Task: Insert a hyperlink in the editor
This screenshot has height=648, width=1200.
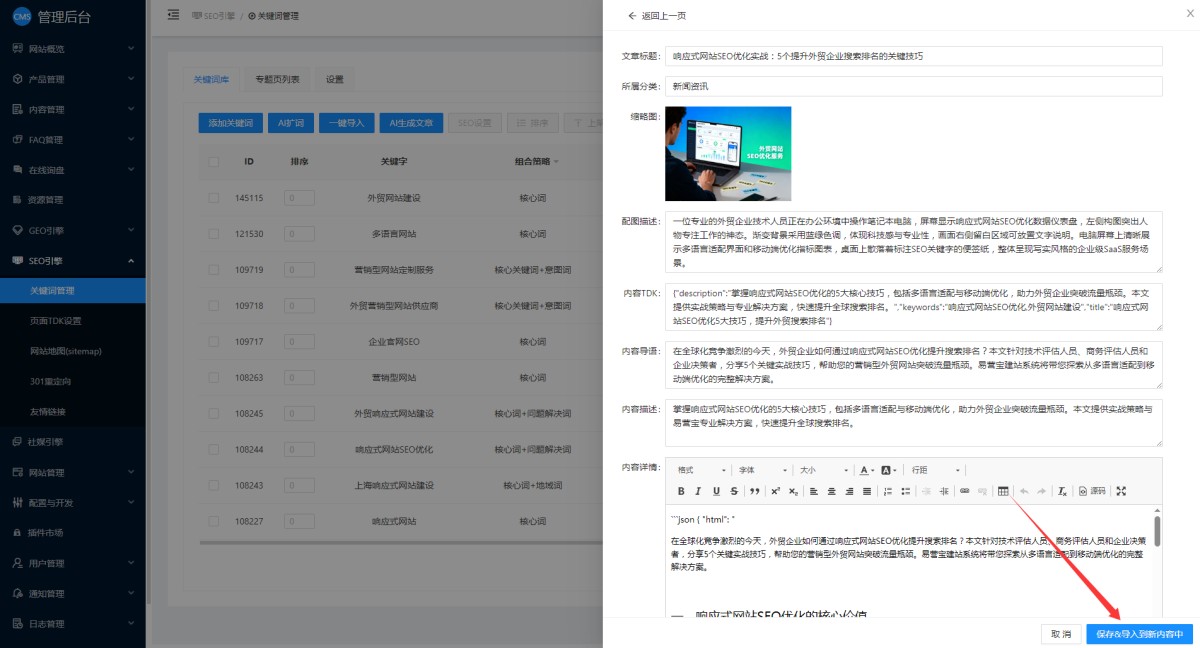Action: 964,491
